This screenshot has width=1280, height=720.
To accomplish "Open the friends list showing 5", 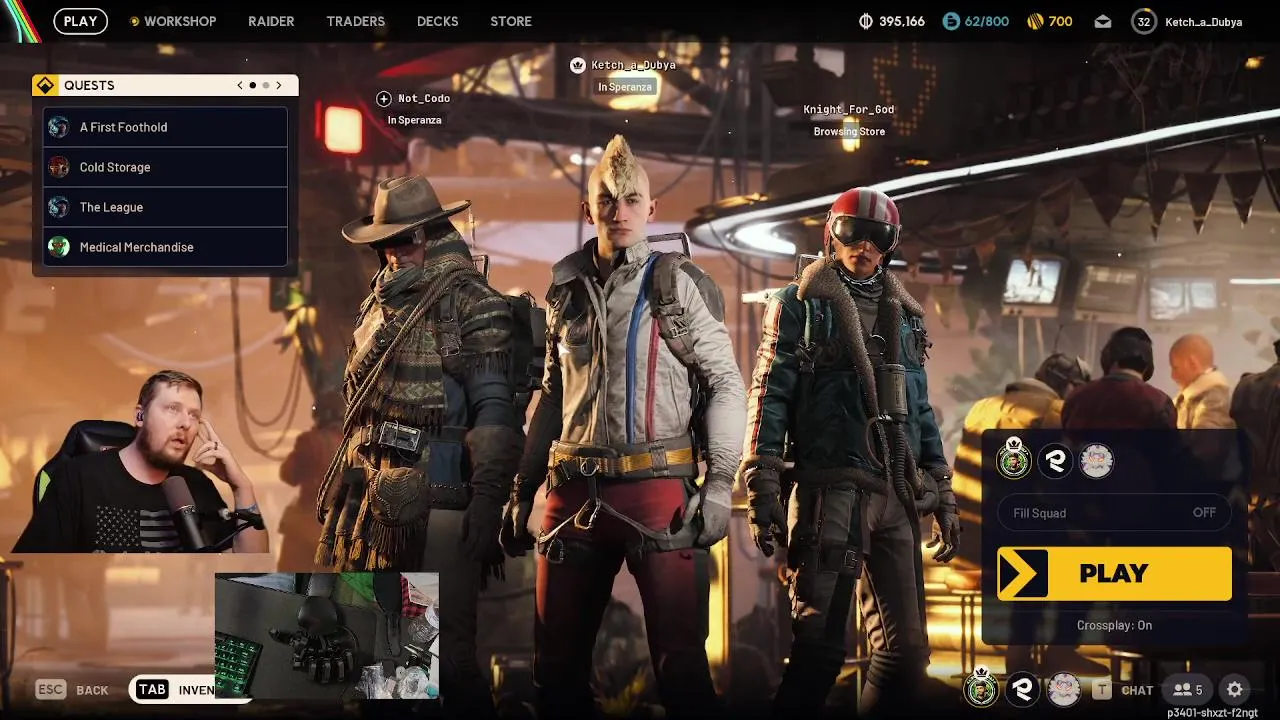I will 1188,690.
